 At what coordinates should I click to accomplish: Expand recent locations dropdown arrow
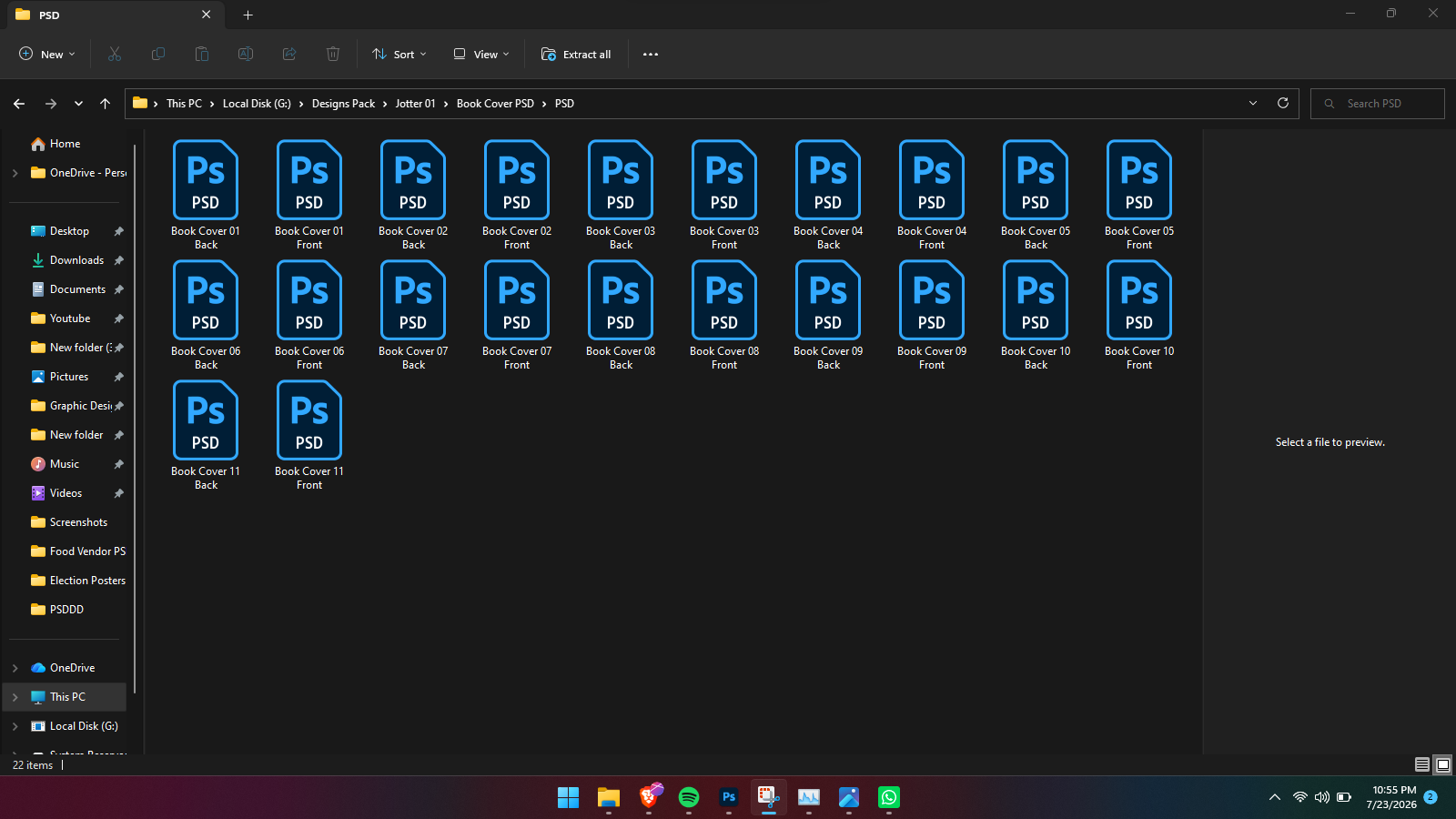(x=79, y=104)
